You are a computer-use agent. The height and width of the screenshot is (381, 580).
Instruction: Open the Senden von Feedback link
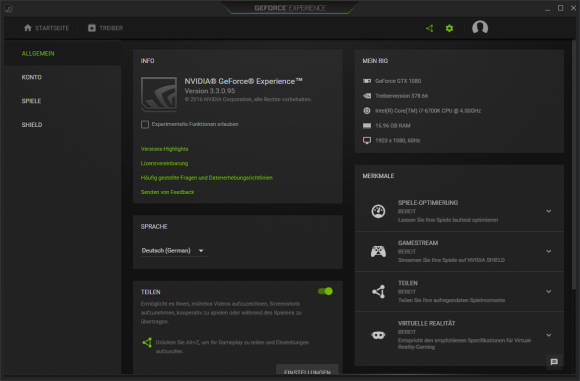pos(167,192)
